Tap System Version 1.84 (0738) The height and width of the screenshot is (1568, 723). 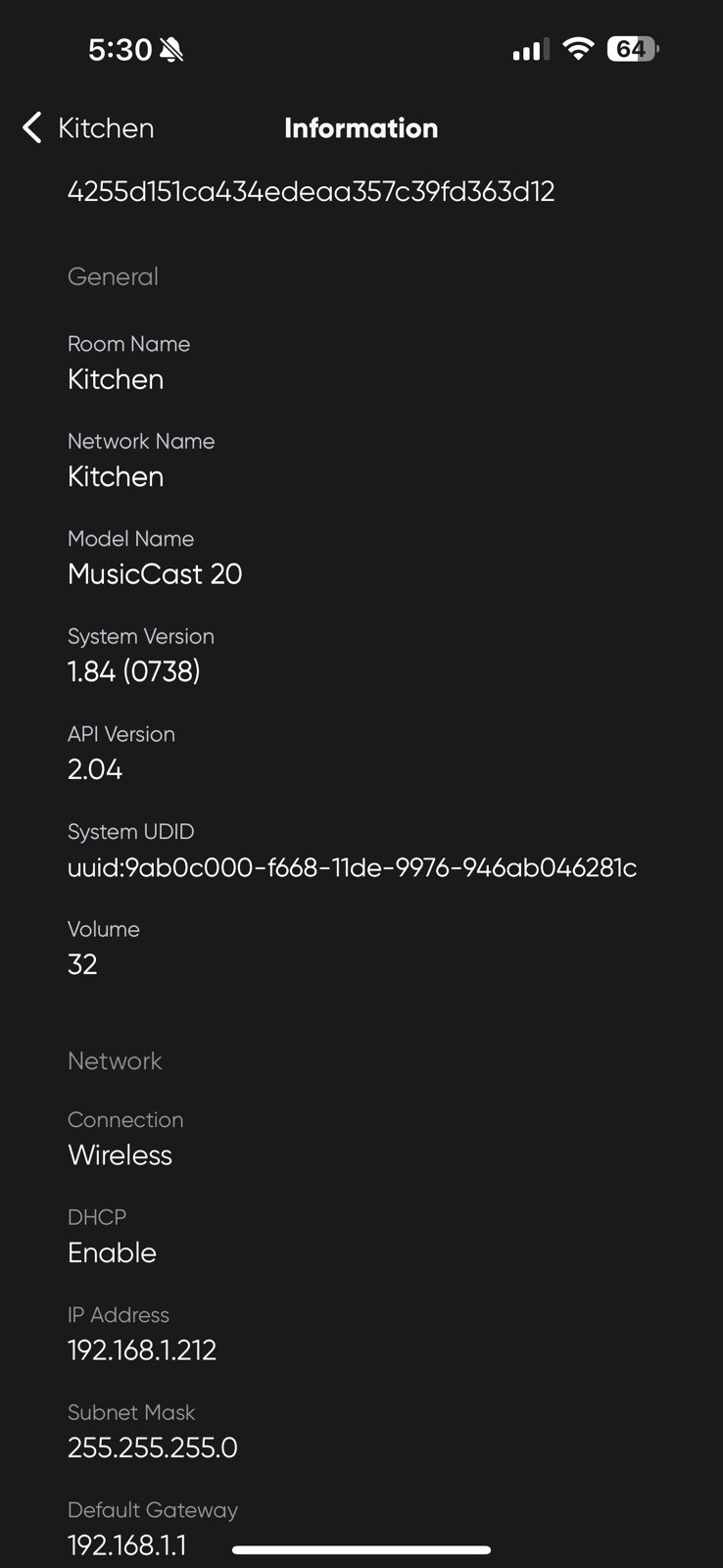[134, 671]
